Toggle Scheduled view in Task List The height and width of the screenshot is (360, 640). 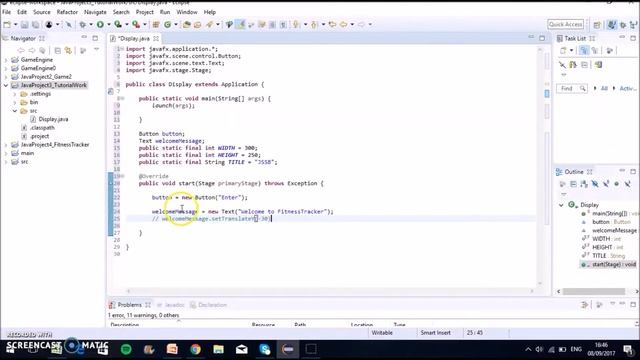coord(595,51)
